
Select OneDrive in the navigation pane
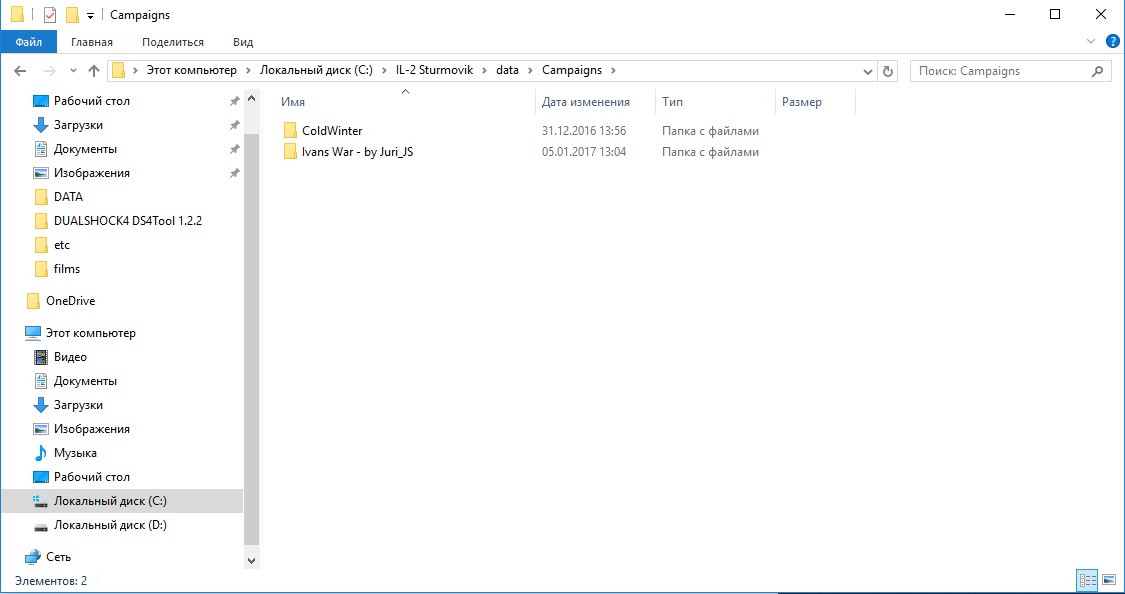click(x=70, y=301)
